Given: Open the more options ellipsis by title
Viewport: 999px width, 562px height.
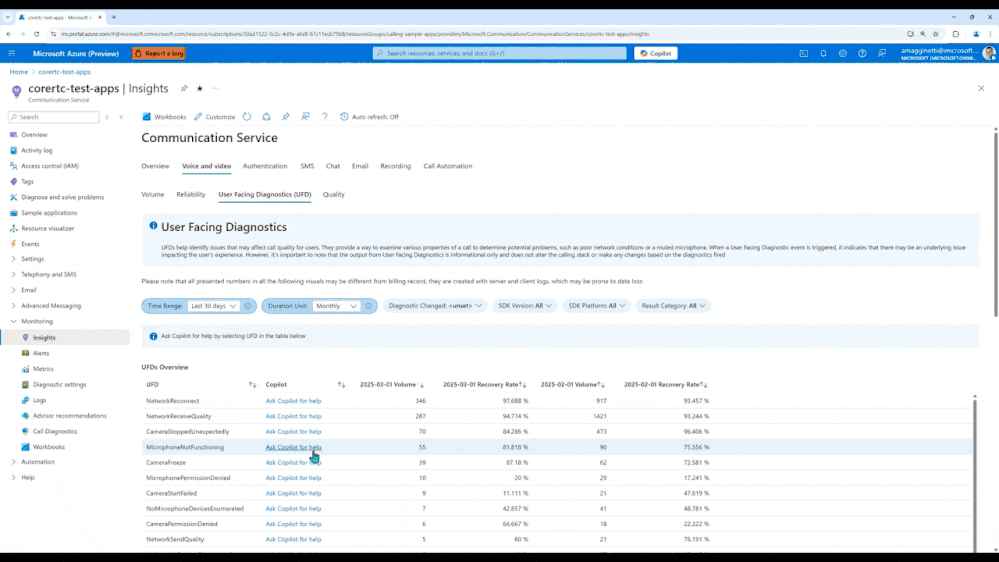Looking at the screenshot, I should click(215, 89).
